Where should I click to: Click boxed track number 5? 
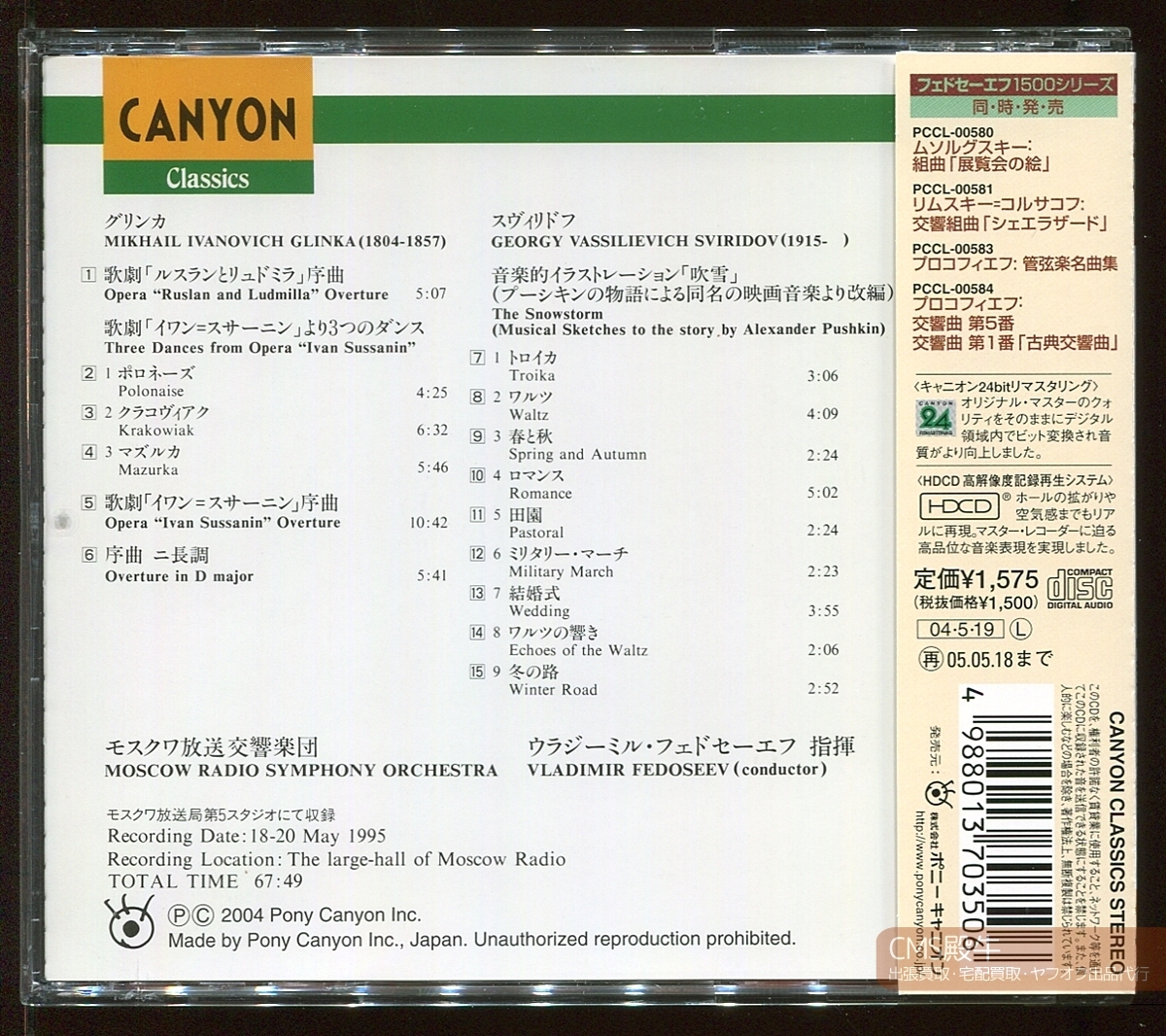89,503
